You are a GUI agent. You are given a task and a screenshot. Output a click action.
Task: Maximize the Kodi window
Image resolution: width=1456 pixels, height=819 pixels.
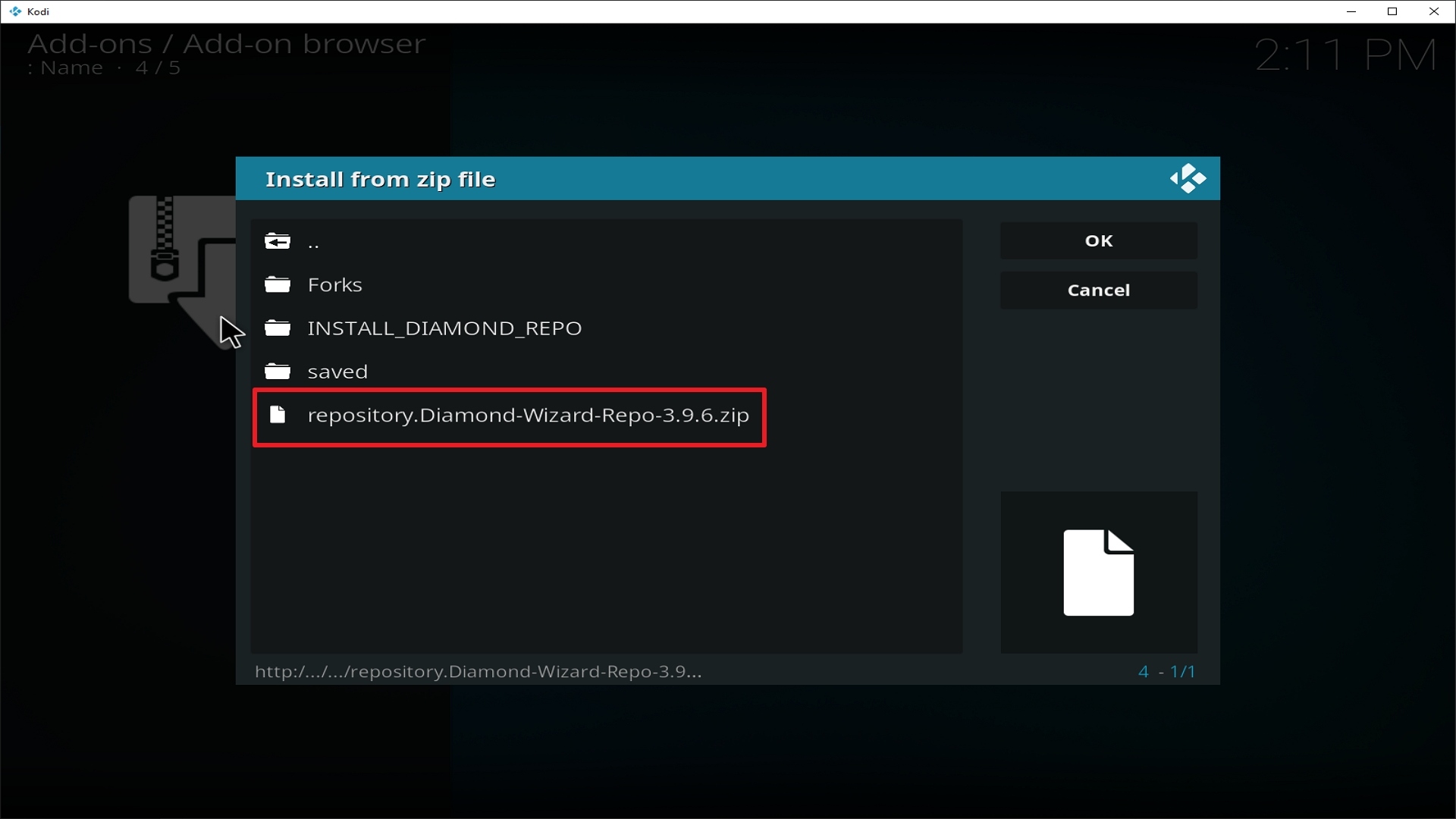click(1392, 11)
